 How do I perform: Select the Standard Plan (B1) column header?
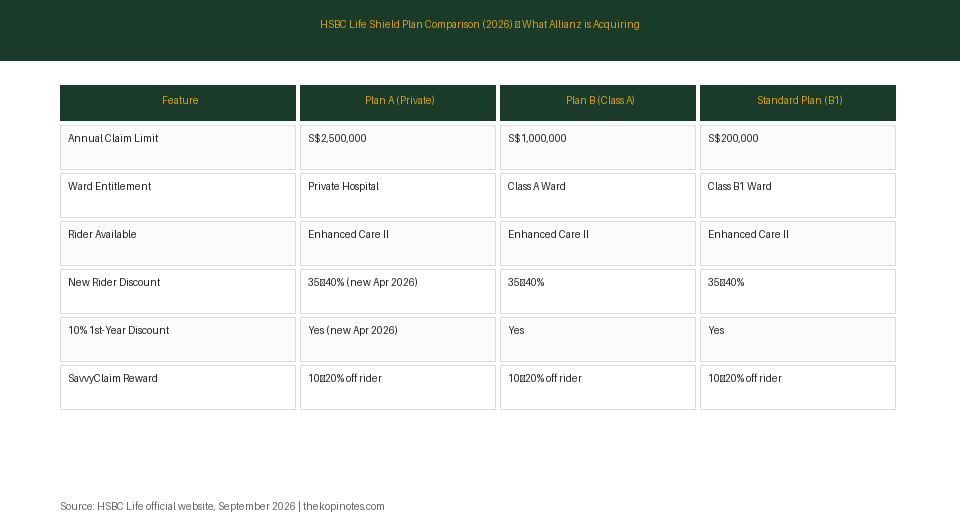click(x=798, y=103)
